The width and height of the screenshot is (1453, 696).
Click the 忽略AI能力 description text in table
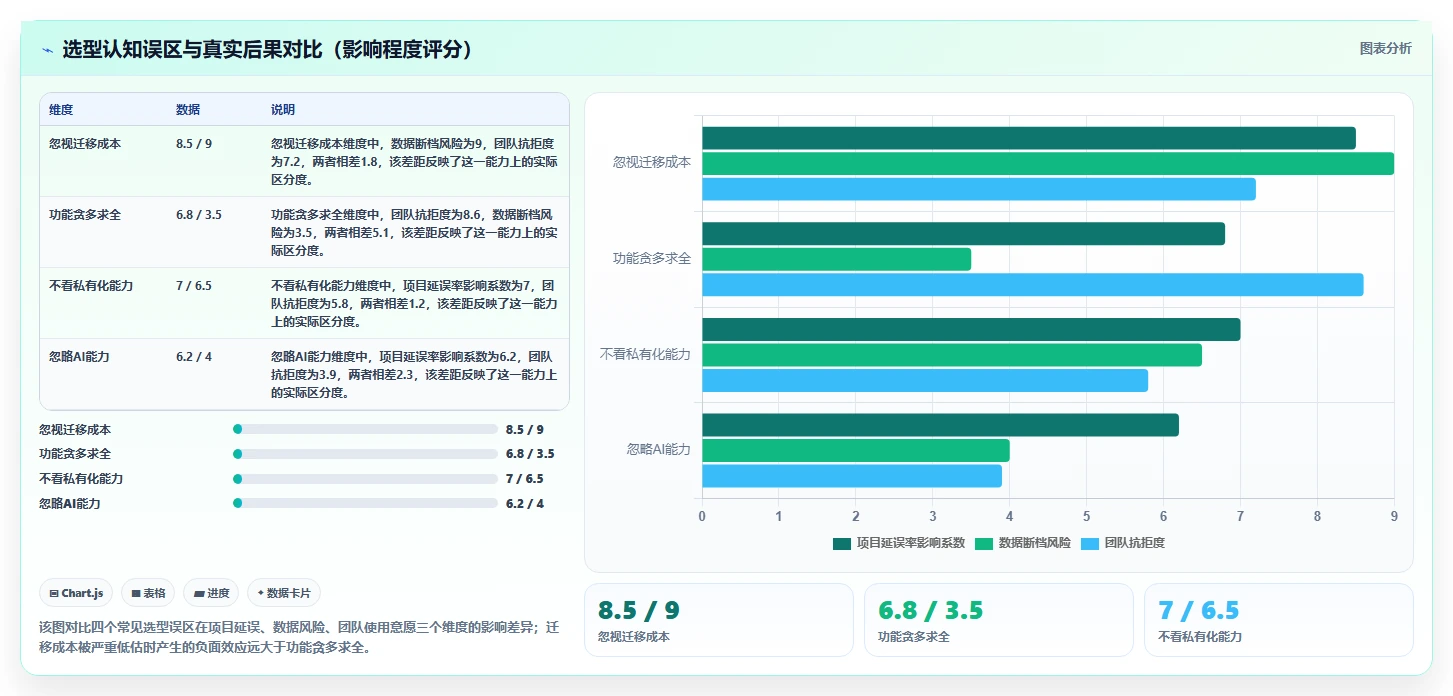coord(414,375)
